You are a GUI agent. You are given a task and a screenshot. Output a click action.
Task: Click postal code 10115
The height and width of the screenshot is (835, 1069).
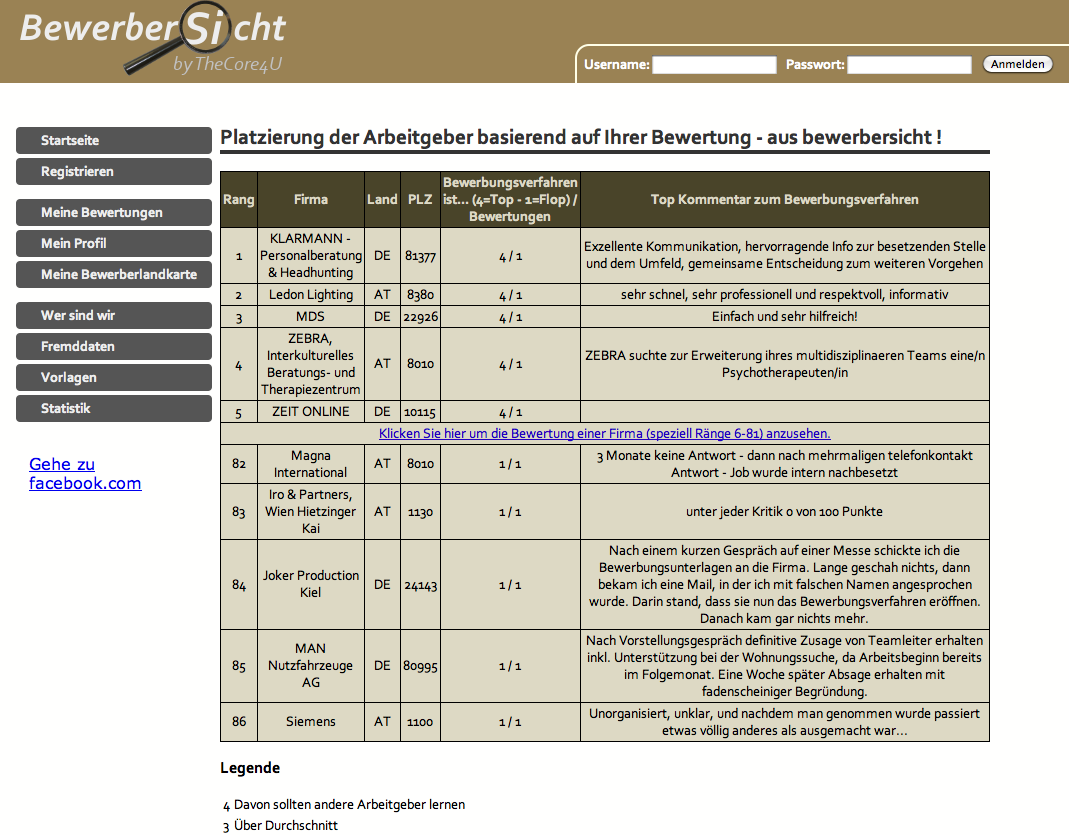click(420, 412)
